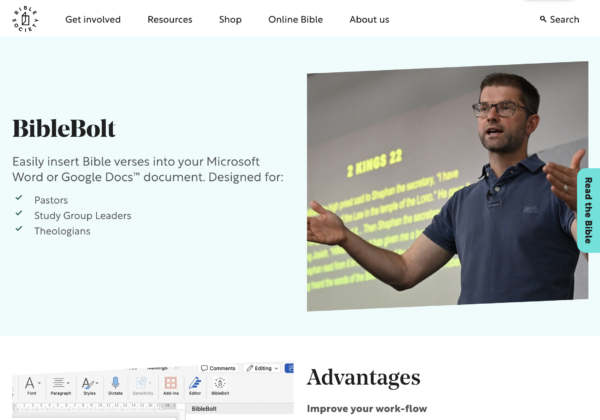Screen dimensions: 600x420
Task: Expand the Paragraph dropdown arrow
Action: pos(68,383)
